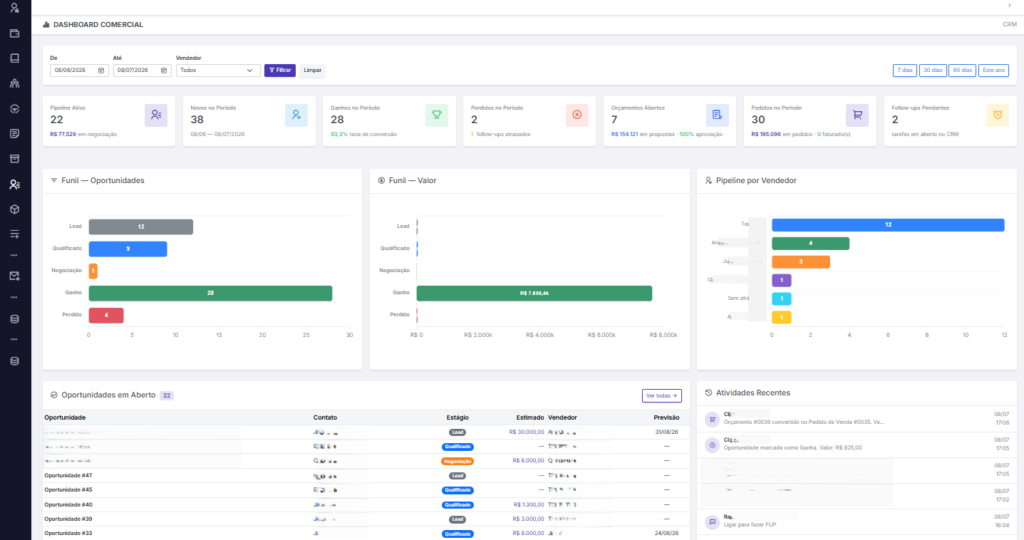Screen dimensions: 1024x540
Task: Open the Oportunidade #47 row
Action: pos(366,476)
